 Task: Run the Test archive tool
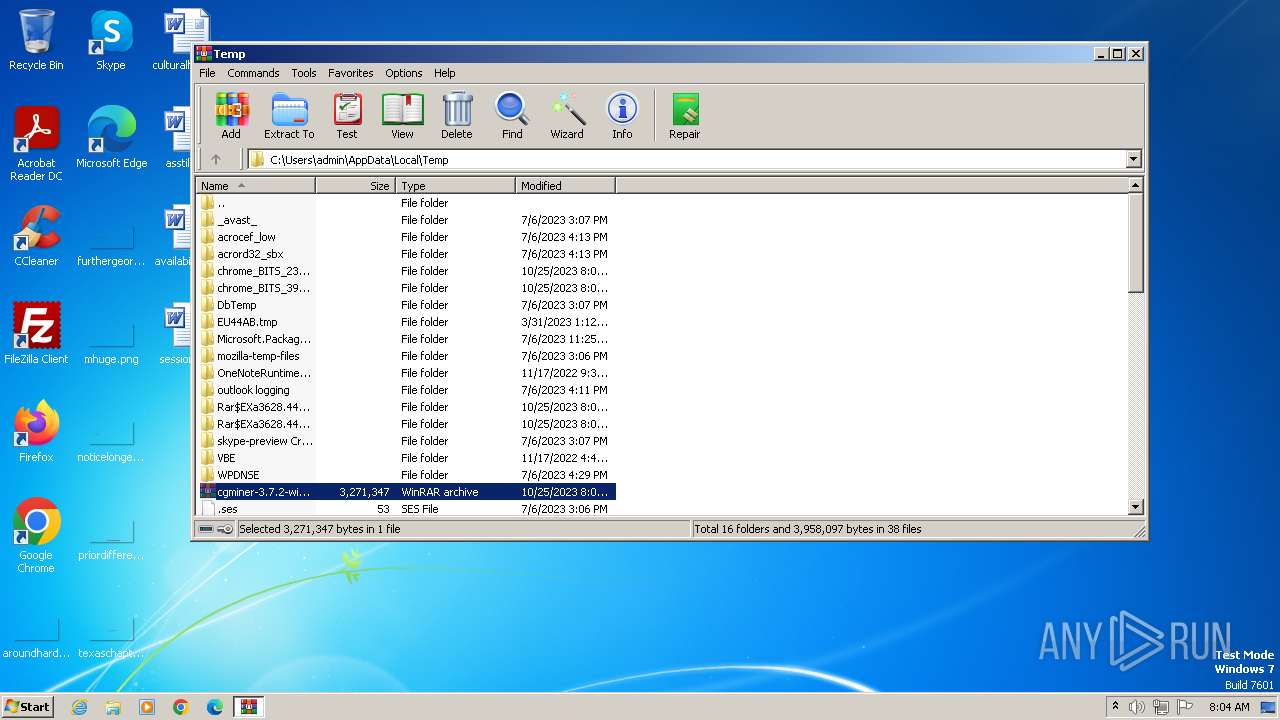click(347, 116)
